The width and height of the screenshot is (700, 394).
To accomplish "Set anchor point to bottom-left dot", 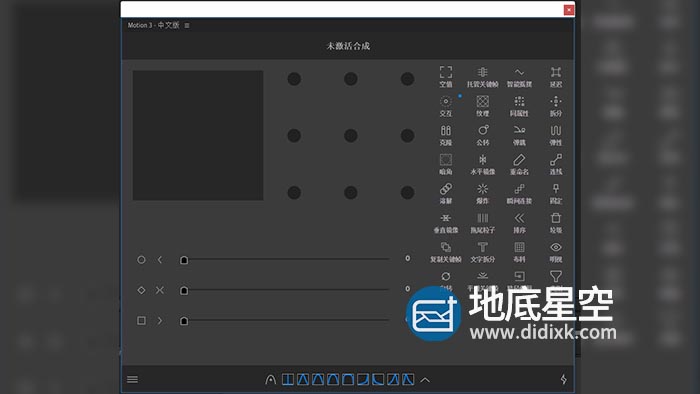I will [x=294, y=193].
